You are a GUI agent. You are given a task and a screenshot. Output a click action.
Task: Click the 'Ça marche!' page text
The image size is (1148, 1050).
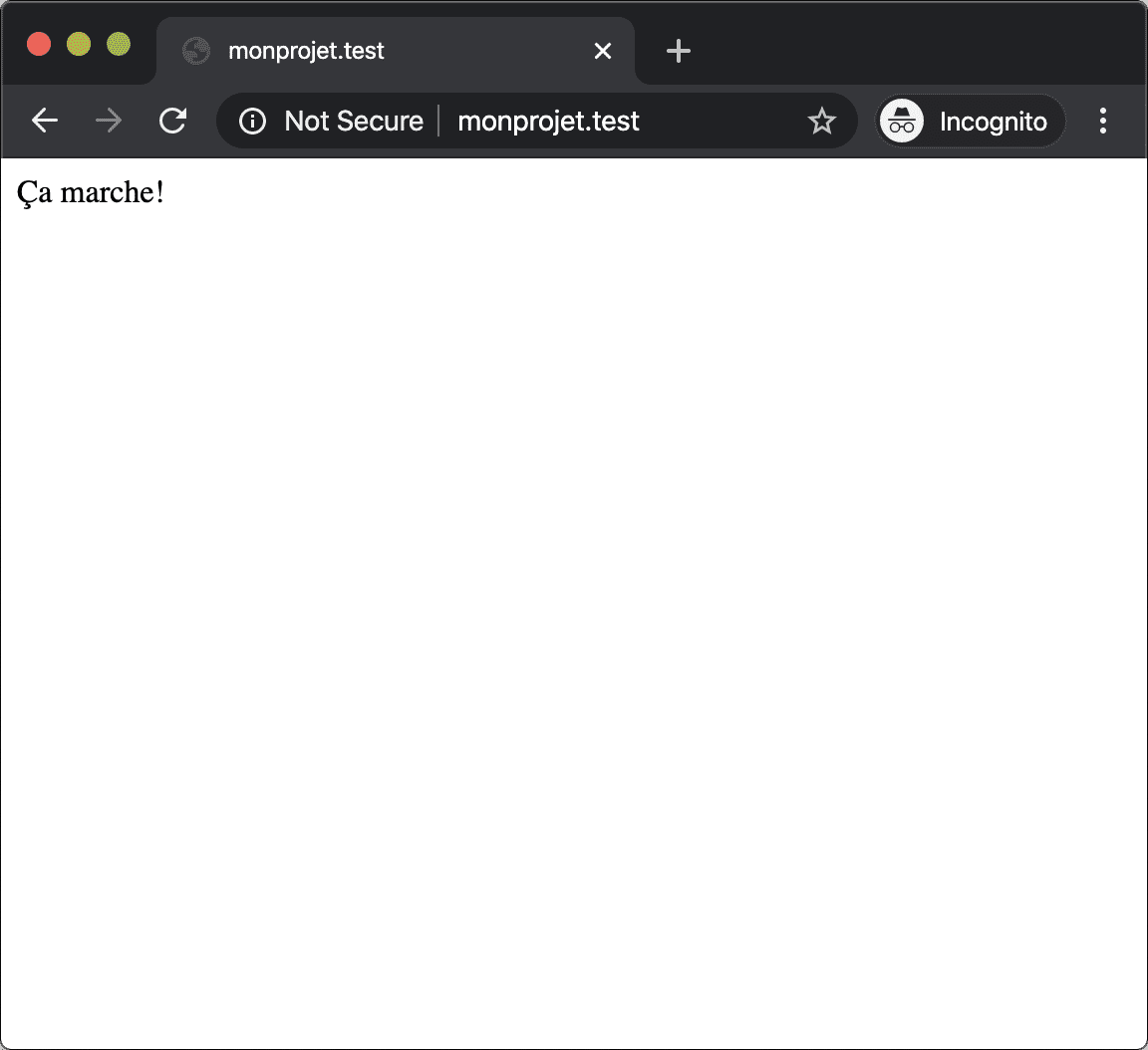point(90,191)
